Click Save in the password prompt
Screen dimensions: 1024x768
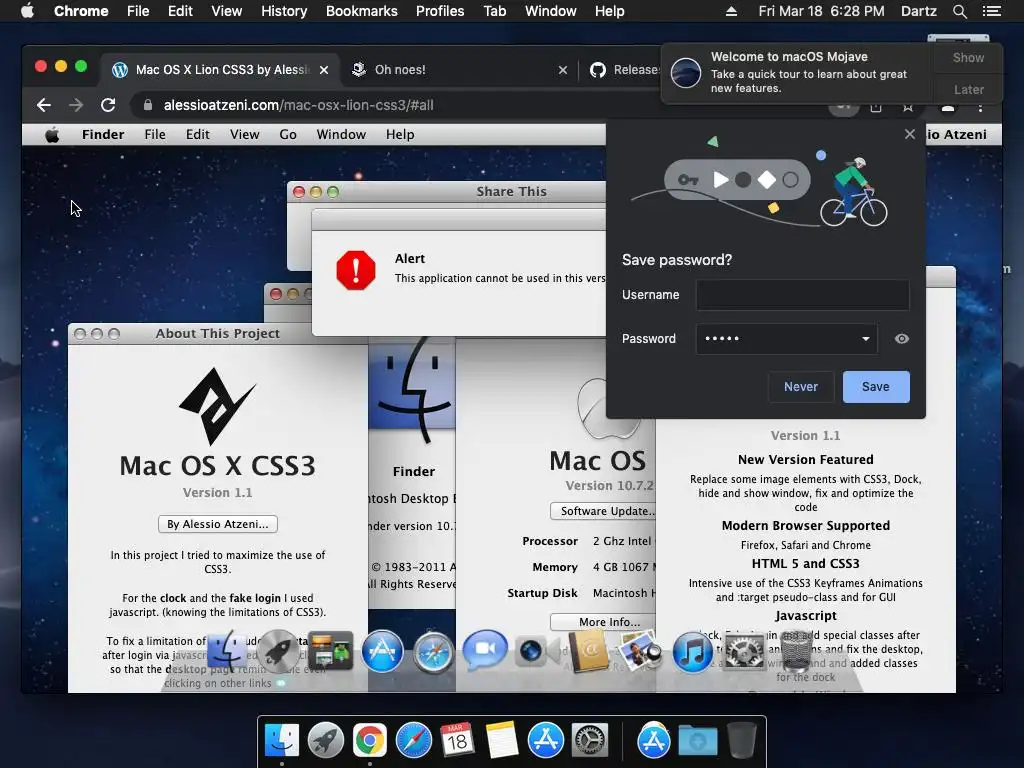876,387
